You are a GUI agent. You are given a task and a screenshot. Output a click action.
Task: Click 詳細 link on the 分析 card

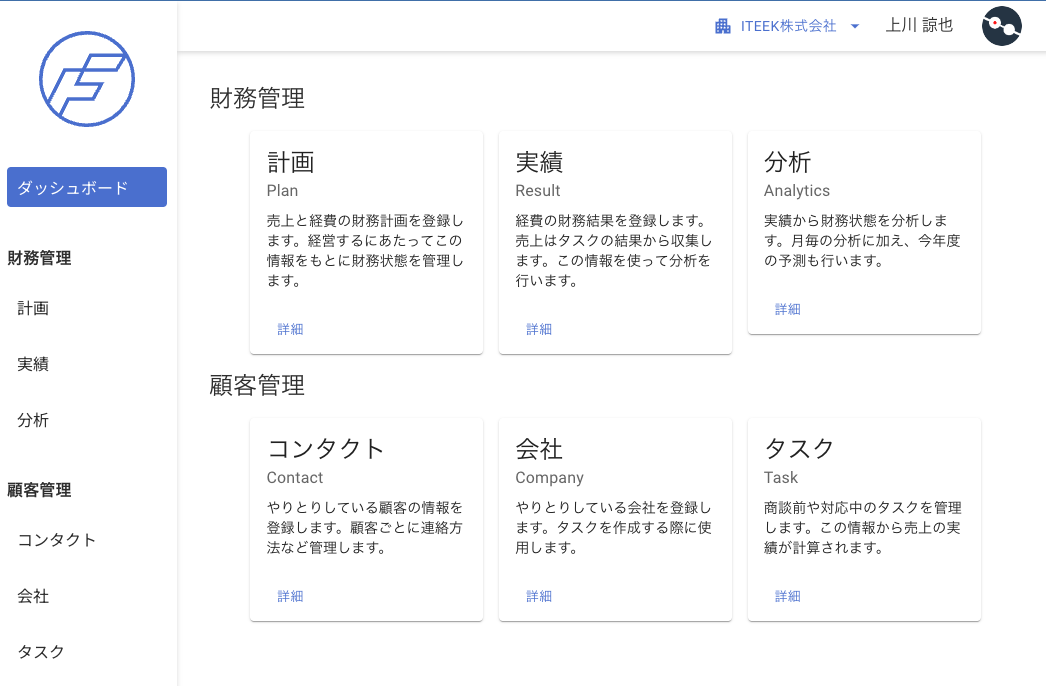coord(788,309)
